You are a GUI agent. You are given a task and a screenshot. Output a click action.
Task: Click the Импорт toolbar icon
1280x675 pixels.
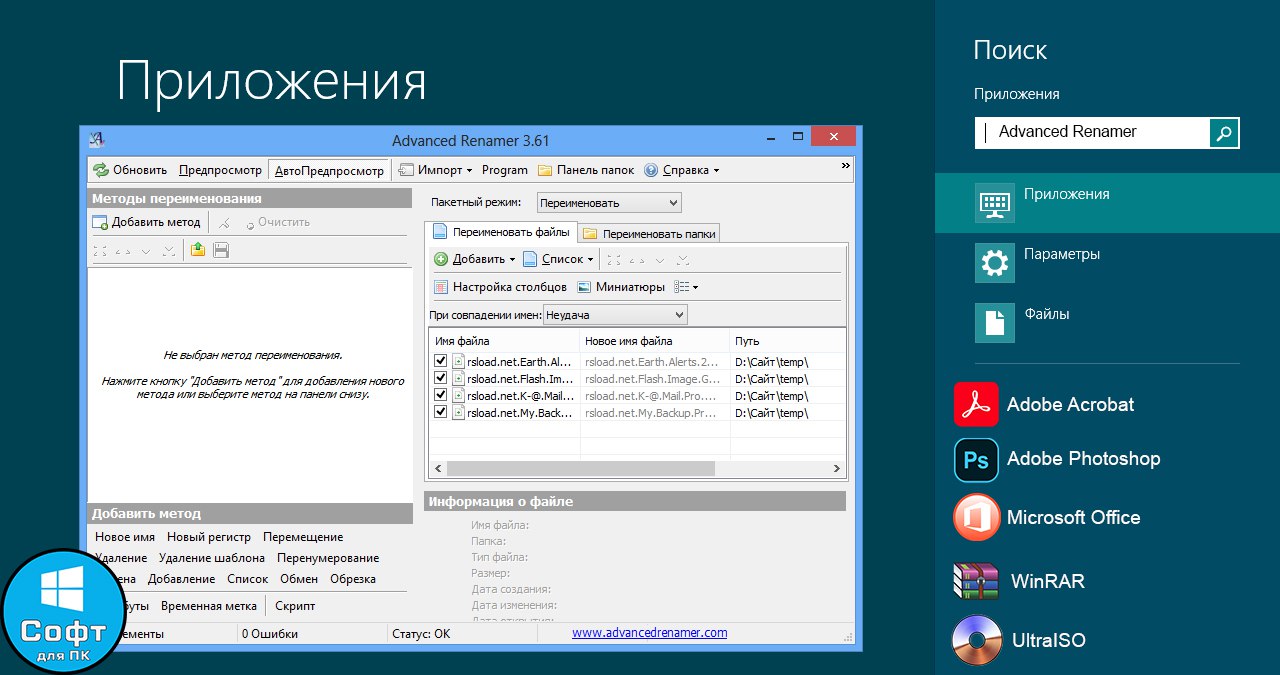click(406, 170)
